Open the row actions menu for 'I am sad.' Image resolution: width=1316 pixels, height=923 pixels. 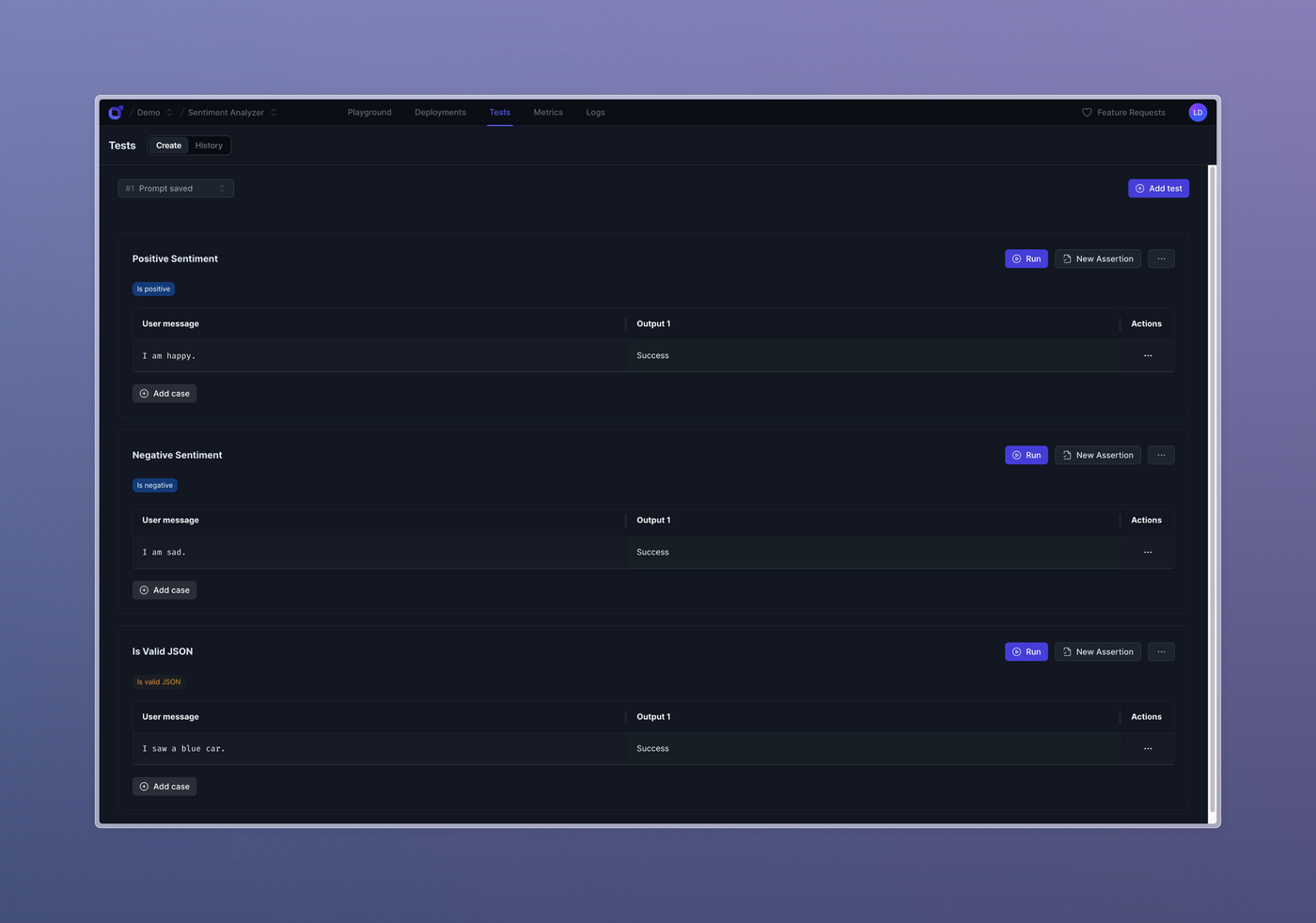1147,552
